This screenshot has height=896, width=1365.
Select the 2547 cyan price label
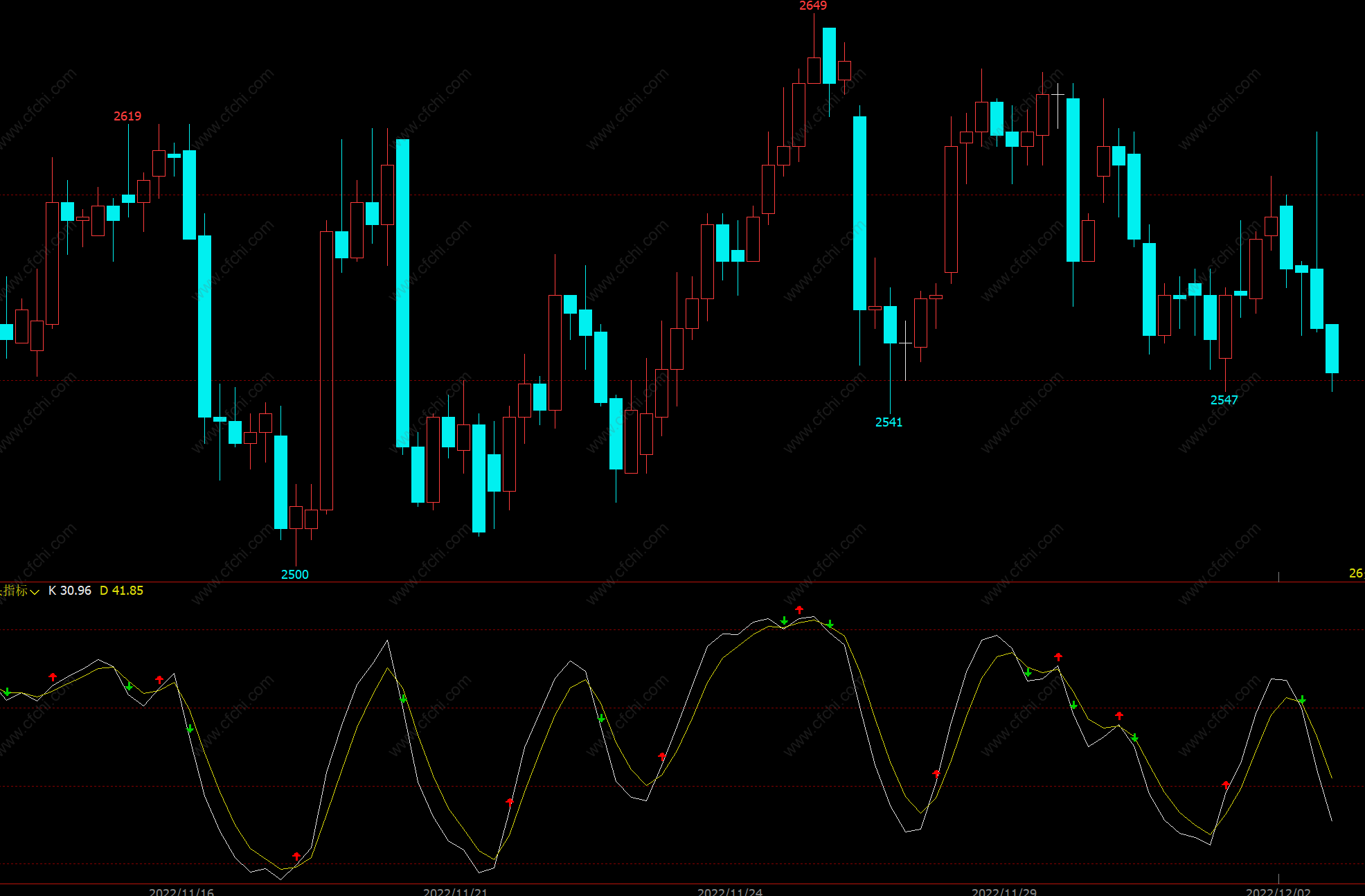coord(1224,400)
